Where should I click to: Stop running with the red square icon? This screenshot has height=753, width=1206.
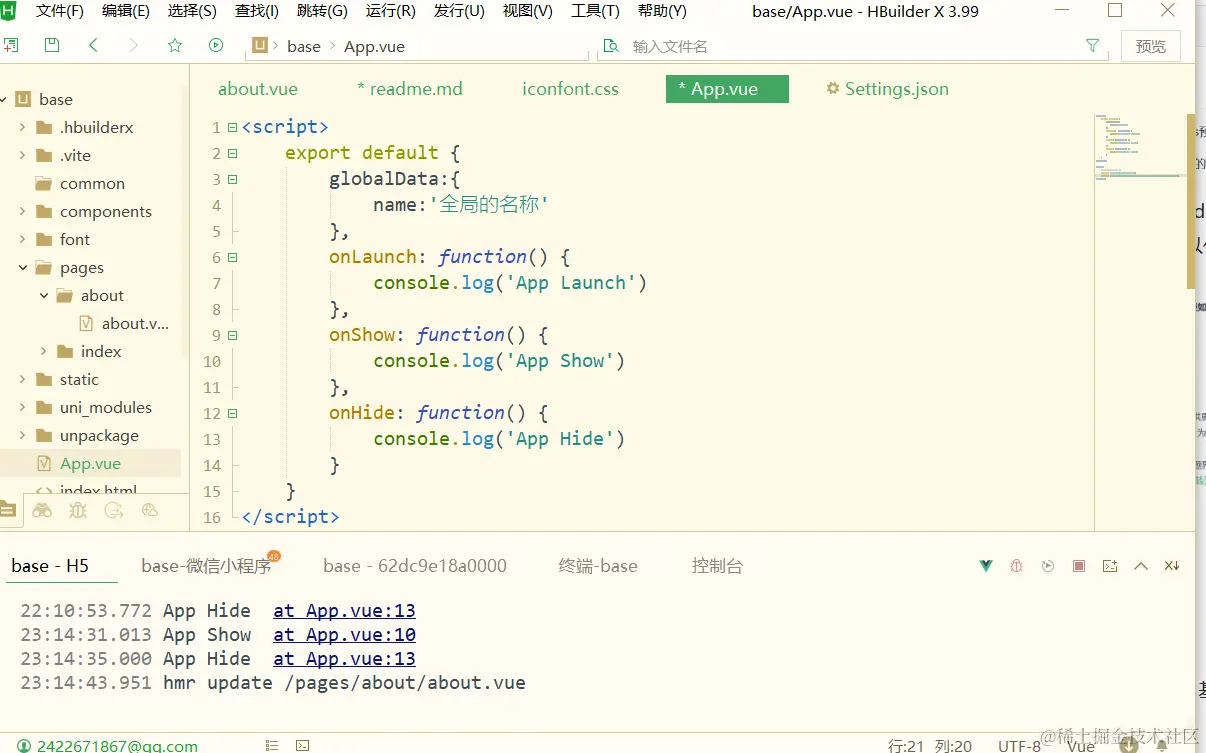[x=1079, y=566]
